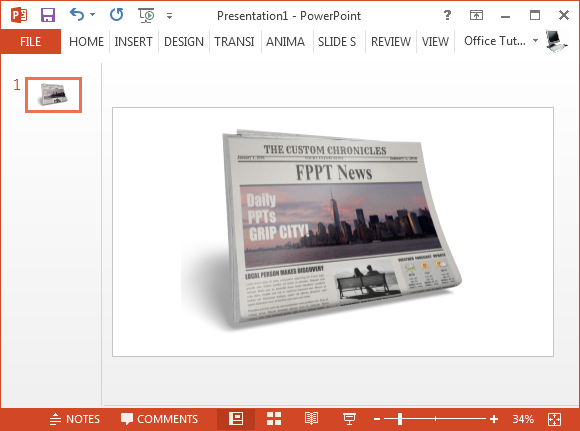The width and height of the screenshot is (580, 431).
Task: Open zoom dialog via 34% level
Action: coord(523,419)
